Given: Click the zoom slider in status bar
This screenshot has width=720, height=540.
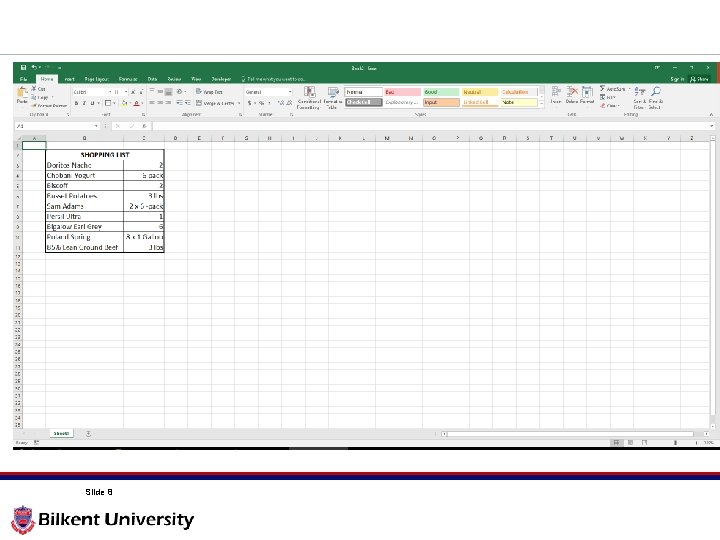Looking at the screenshot, I should click(x=675, y=443).
